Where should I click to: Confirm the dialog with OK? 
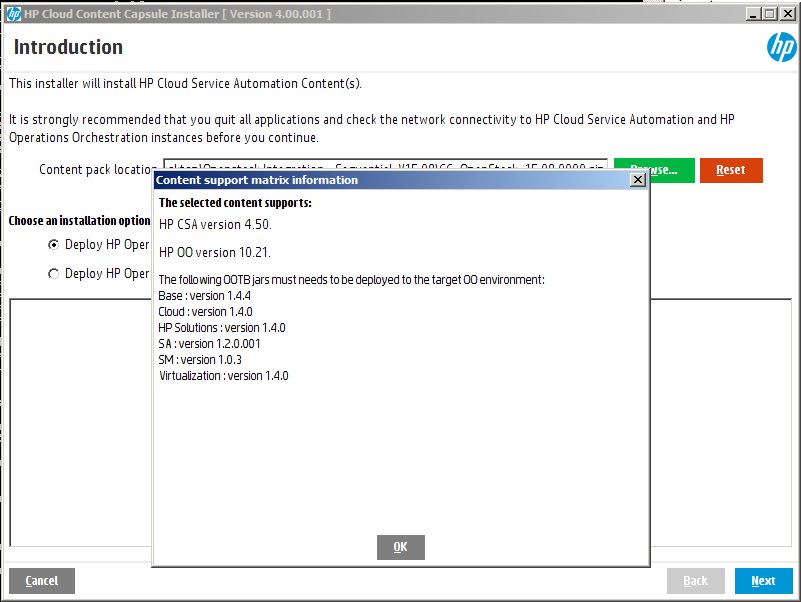coord(400,547)
